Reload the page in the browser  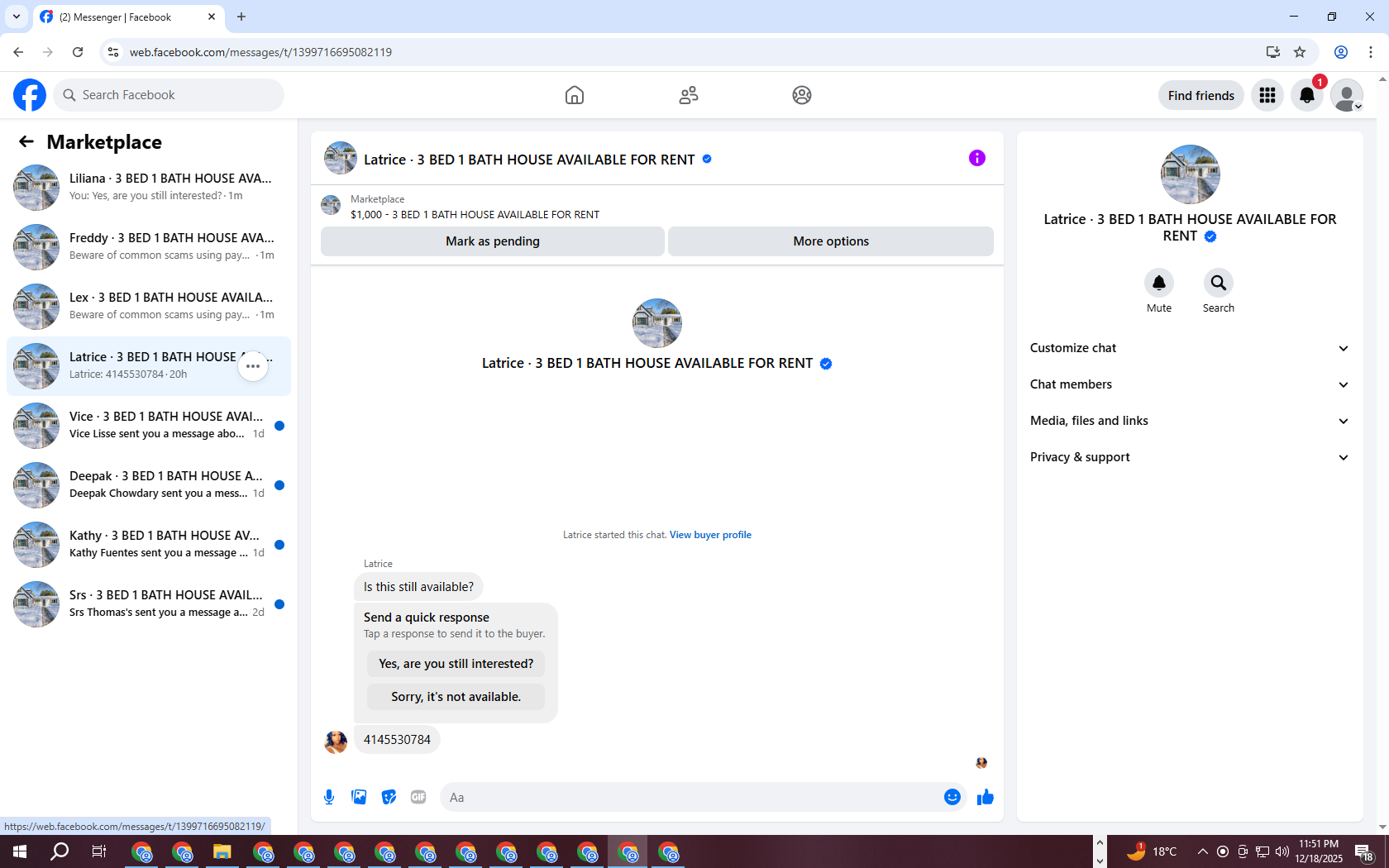click(x=78, y=52)
